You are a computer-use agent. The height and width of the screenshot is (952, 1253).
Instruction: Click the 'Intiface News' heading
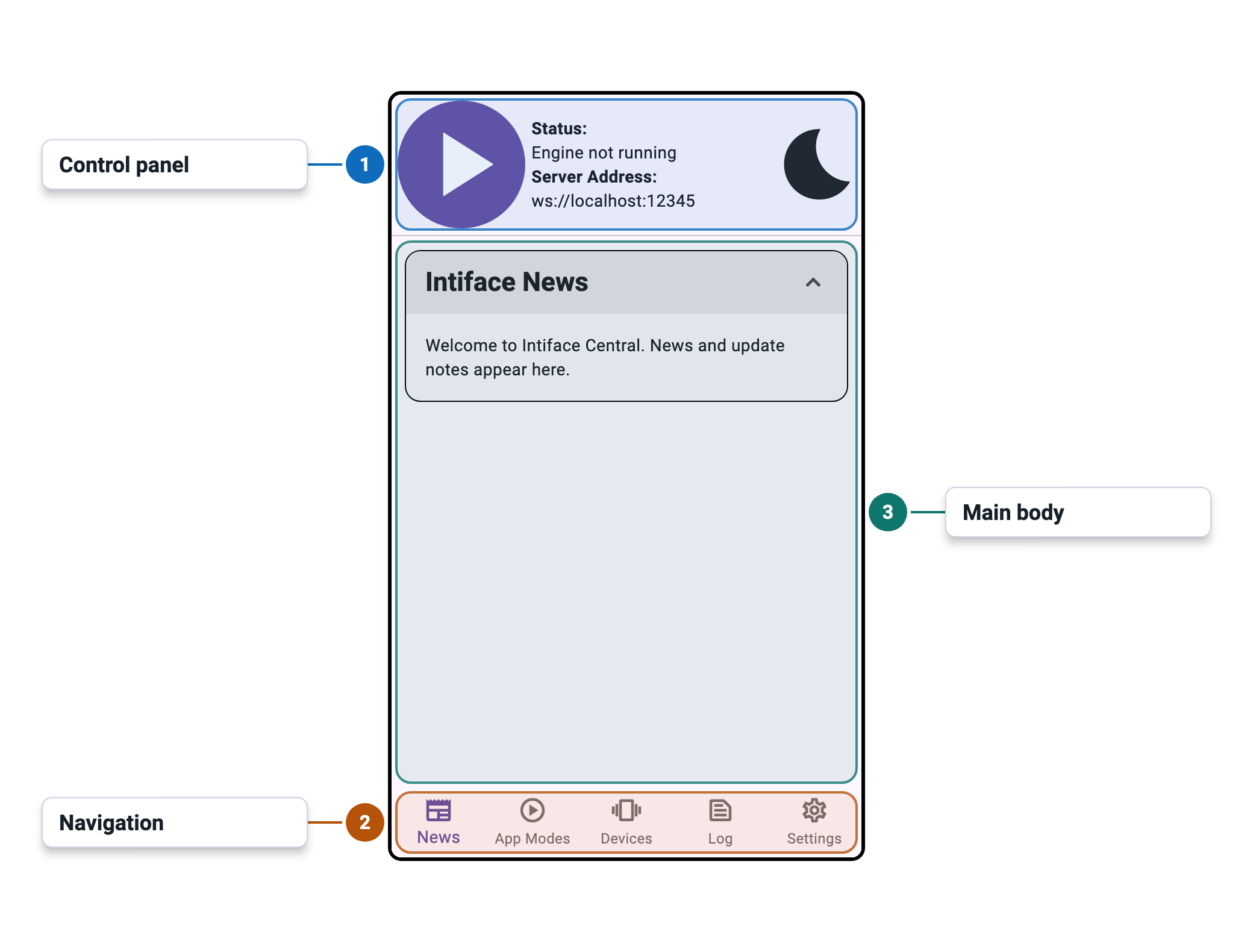pyautogui.click(x=507, y=282)
